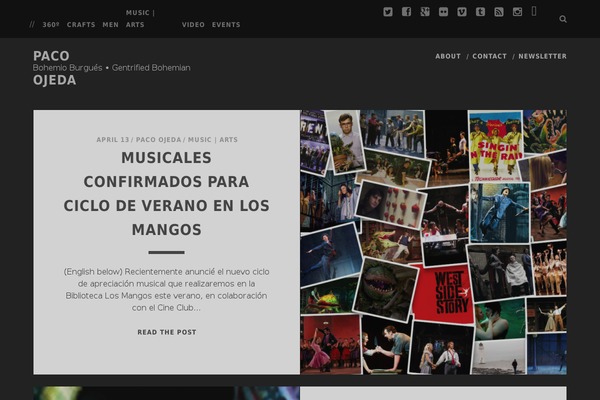This screenshot has width=600, height=400.
Task: Select the MEN menu item
Action: coord(111,24)
